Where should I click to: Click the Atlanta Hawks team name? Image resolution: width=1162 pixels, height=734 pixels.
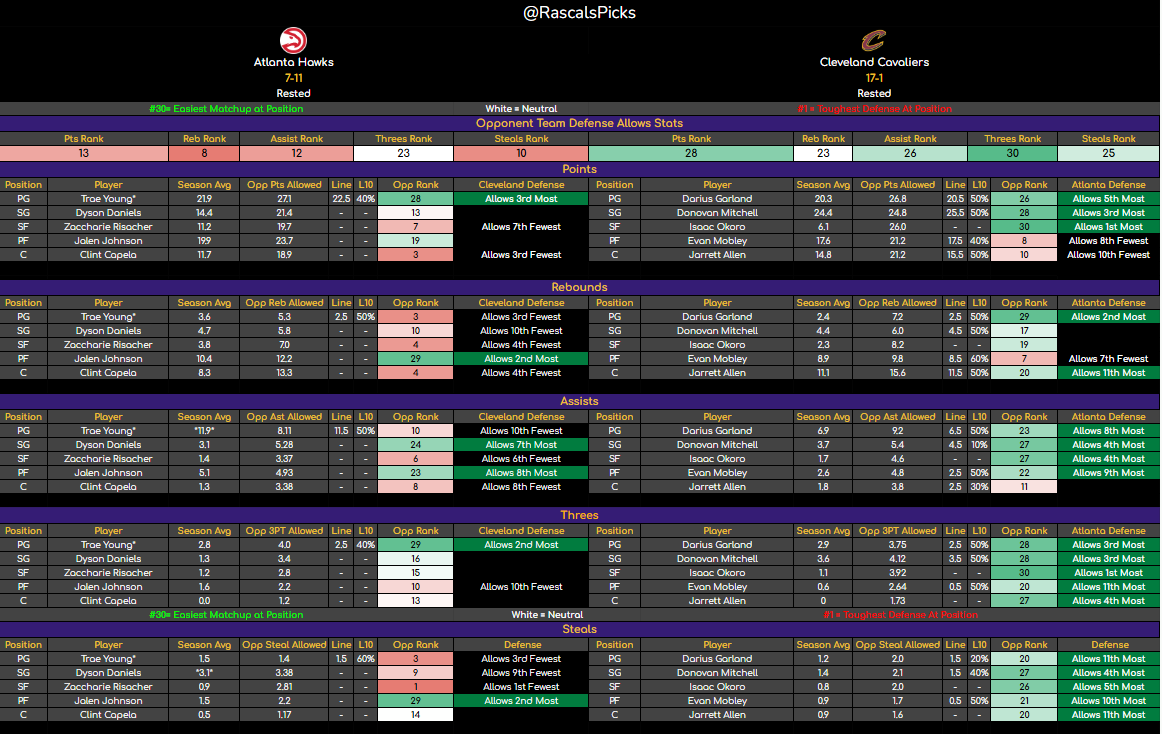click(x=293, y=62)
